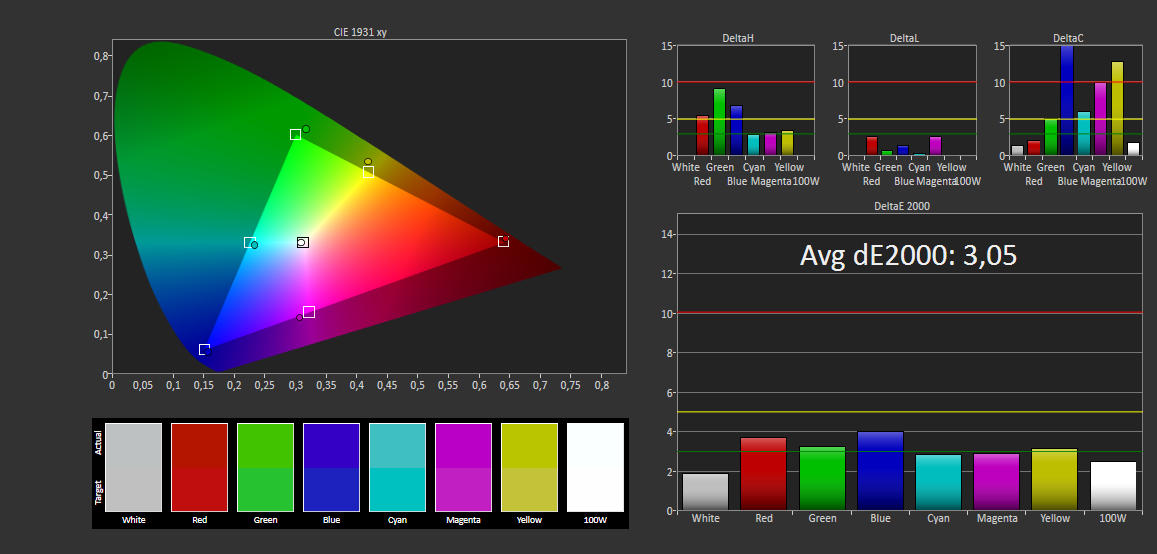Image resolution: width=1157 pixels, height=554 pixels.
Task: Select the Red bar in DeltaE 2000 chart
Action: point(764,474)
